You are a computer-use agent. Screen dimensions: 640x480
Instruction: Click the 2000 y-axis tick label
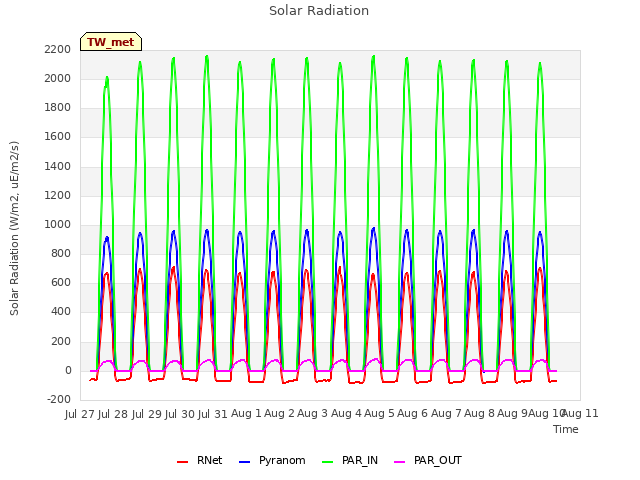(x=58, y=78)
